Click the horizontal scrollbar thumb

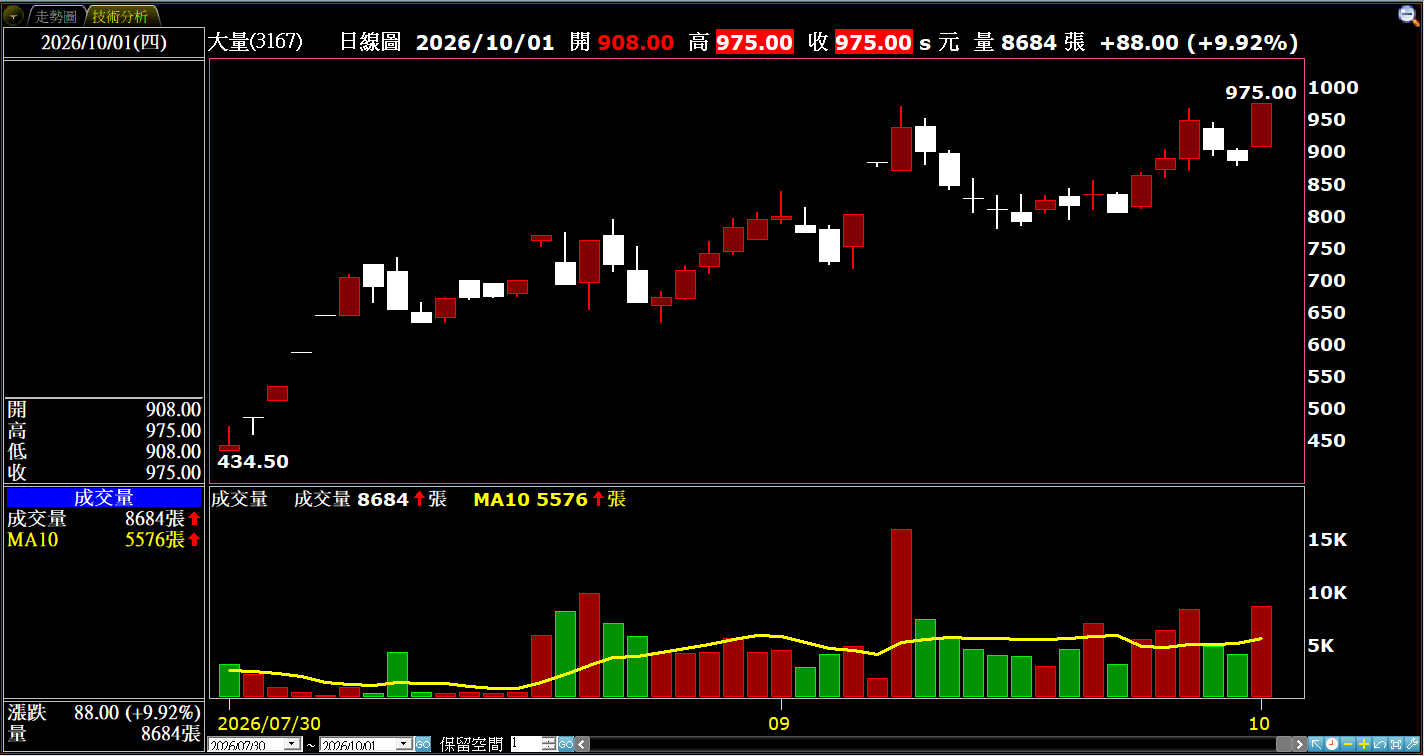click(x=1284, y=744)
